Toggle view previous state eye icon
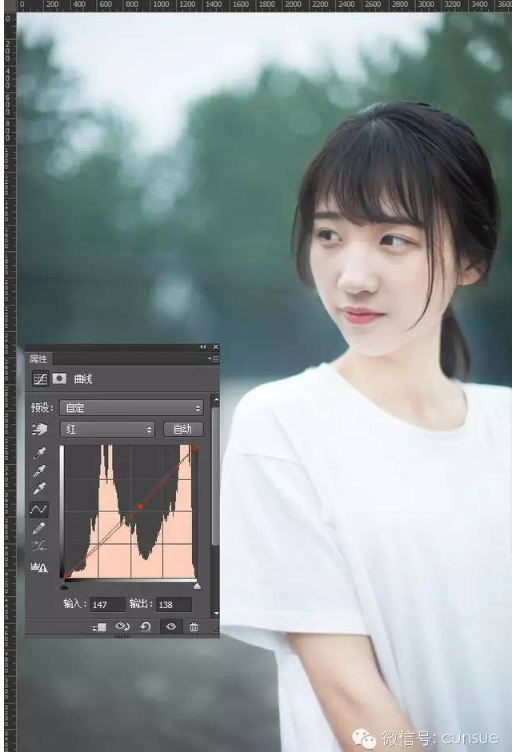Viewport: 512px width, 752px height. pos(122,627)
